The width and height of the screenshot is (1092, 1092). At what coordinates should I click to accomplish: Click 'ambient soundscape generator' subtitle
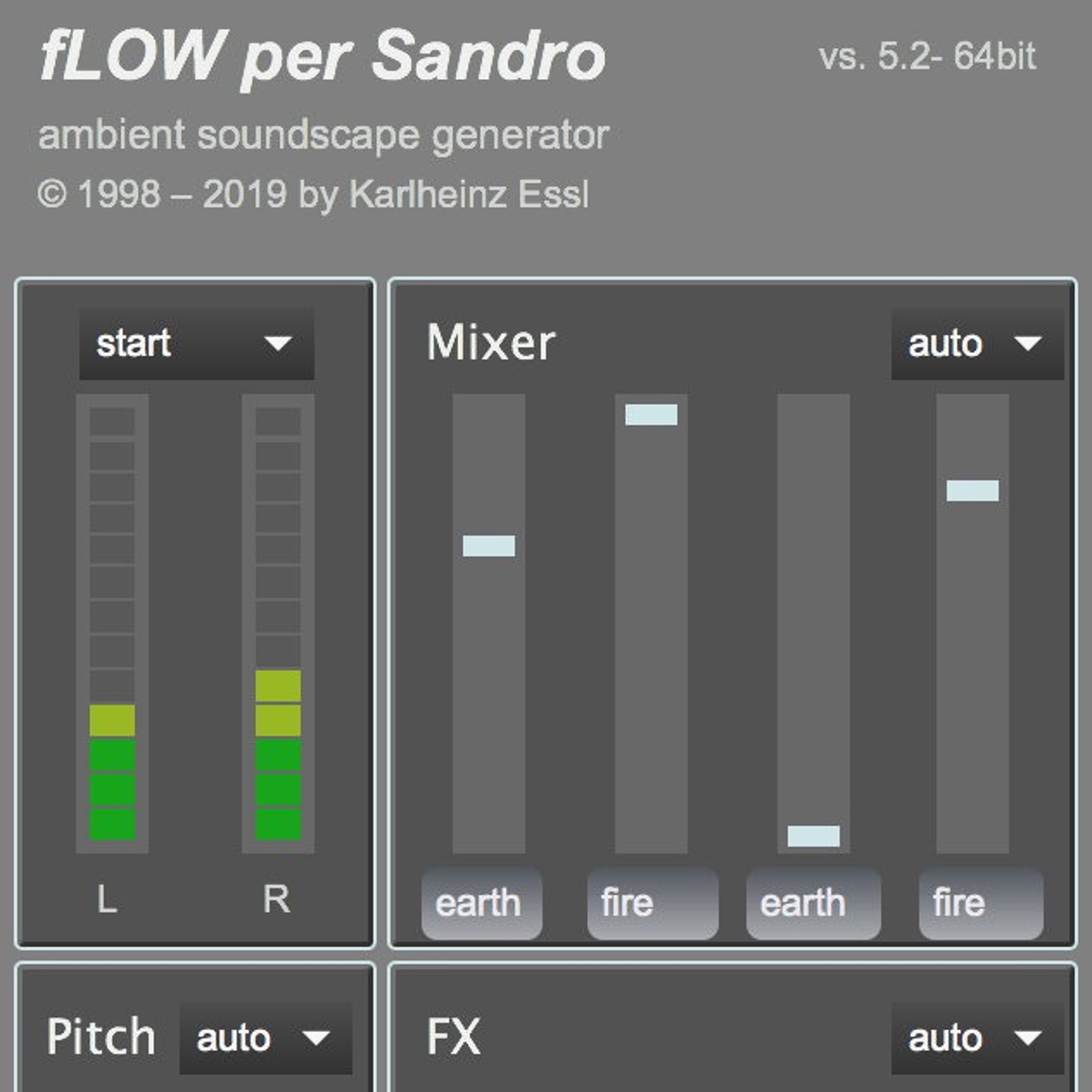point(323,136)
